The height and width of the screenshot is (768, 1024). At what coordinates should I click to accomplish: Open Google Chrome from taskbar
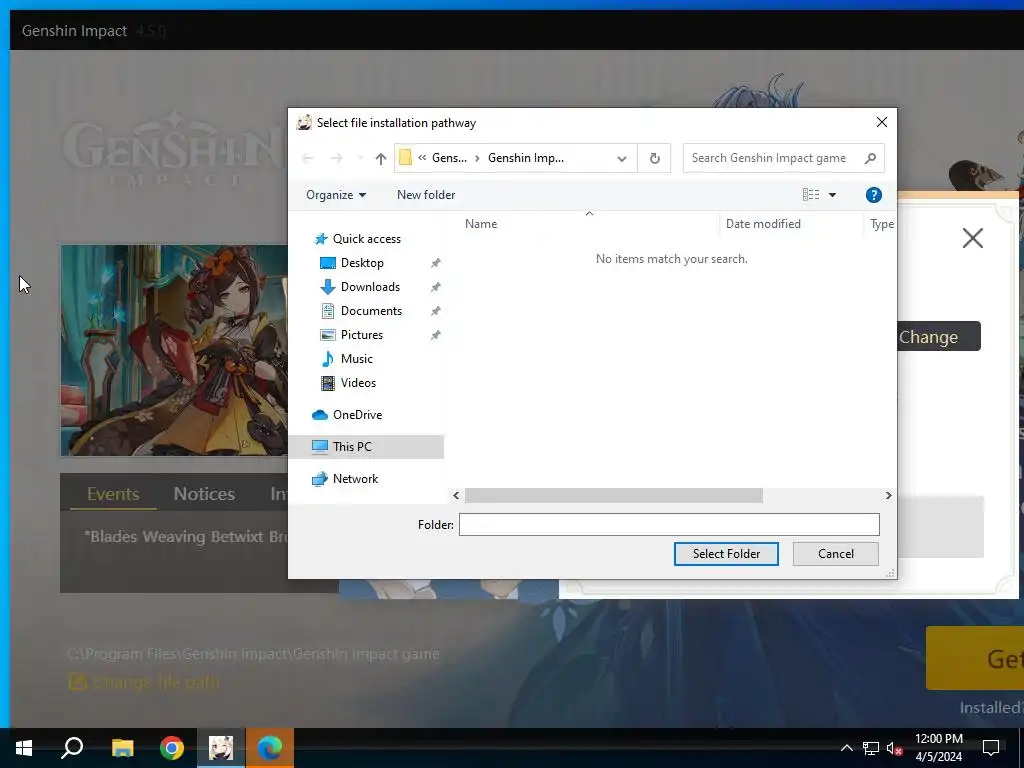(172, 748)
